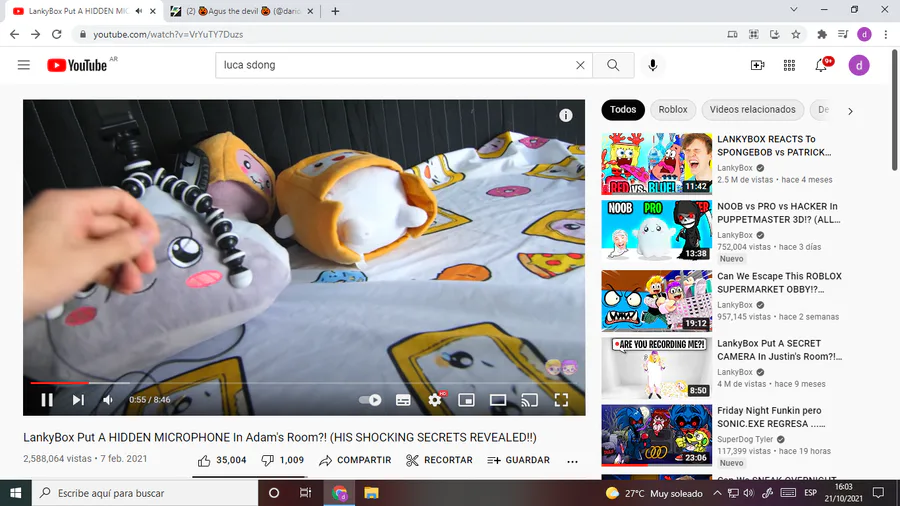The height and width of the screenshot is (506, 900).
Task: Save video to playlist with GUARDAR
Action: click(518, 460)
